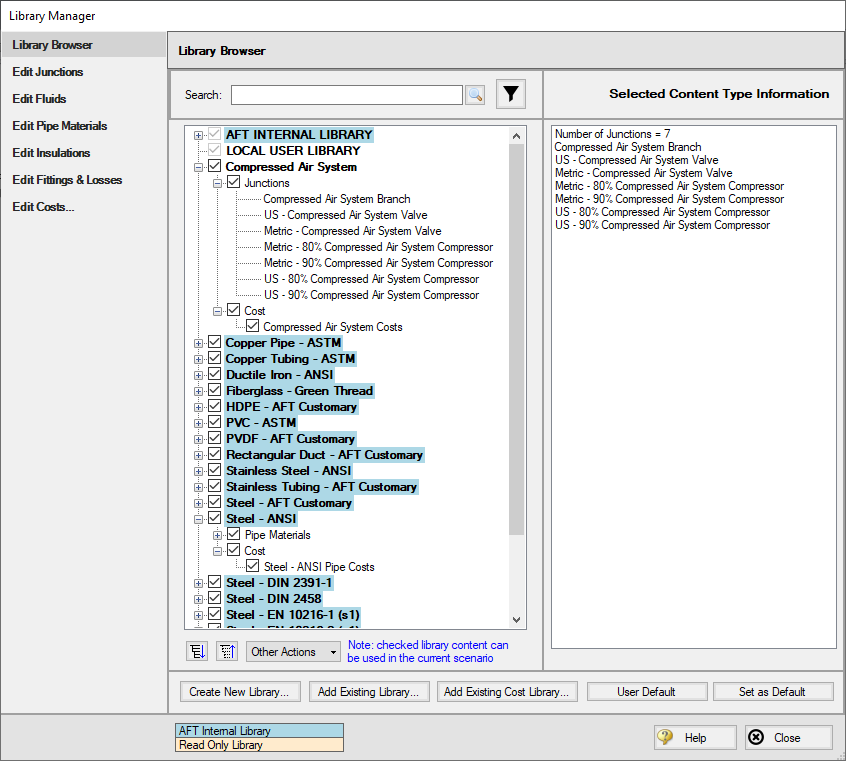Image resolution: width=846 pixels, height=761 pixels.
Task: Click the tree scrollbar down arrow
Action: [x=516, y=620]
